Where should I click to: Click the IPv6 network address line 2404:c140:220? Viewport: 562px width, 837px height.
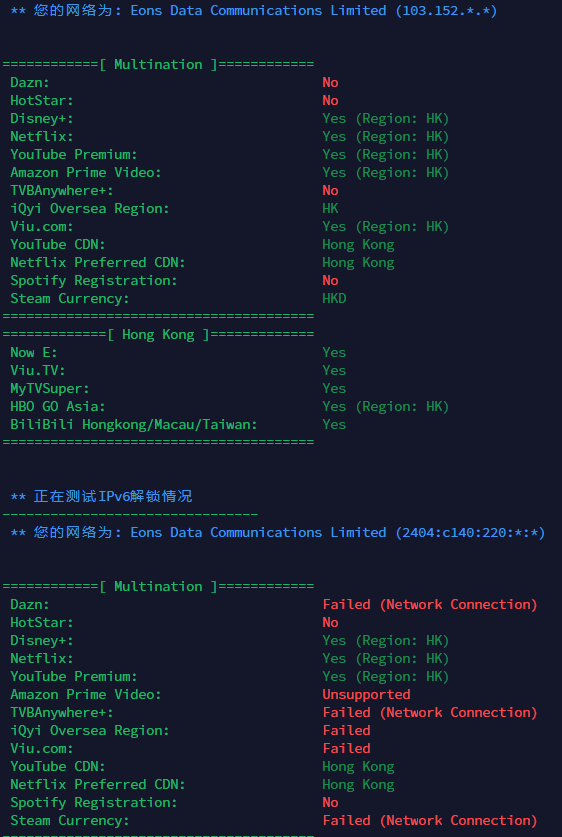click(x=278, y=533)
